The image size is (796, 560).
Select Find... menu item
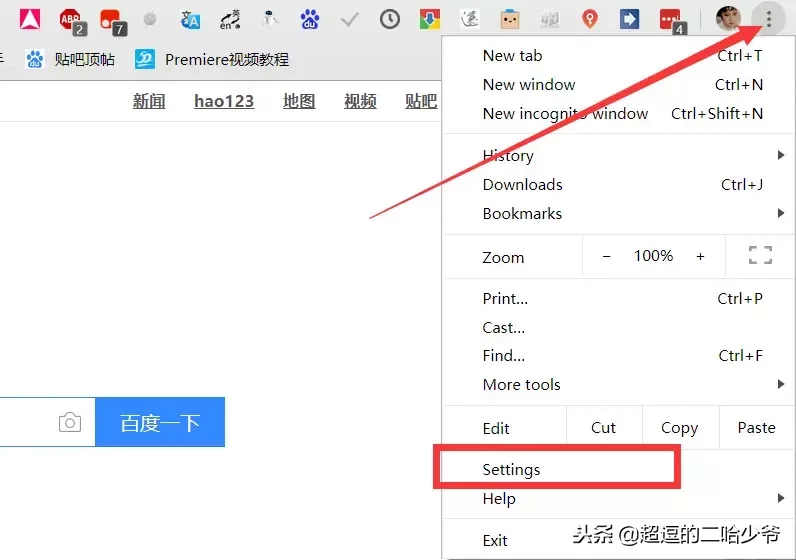618,355
